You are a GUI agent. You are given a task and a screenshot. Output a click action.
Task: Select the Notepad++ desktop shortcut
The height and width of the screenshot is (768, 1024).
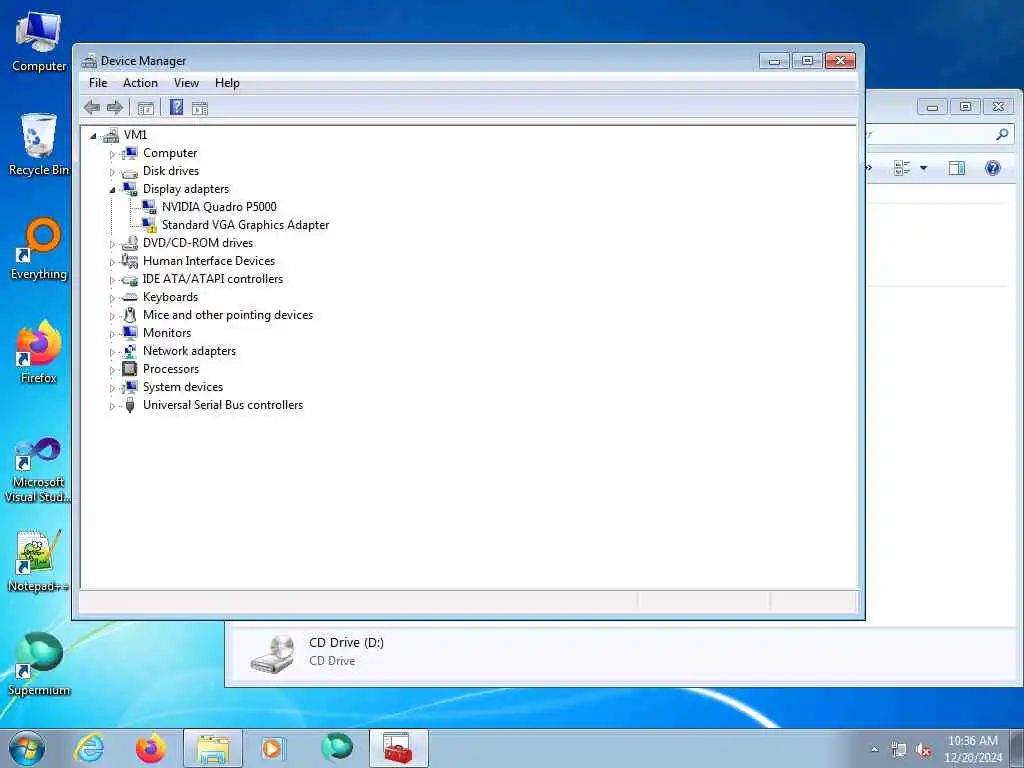click(x=39, y=561)
